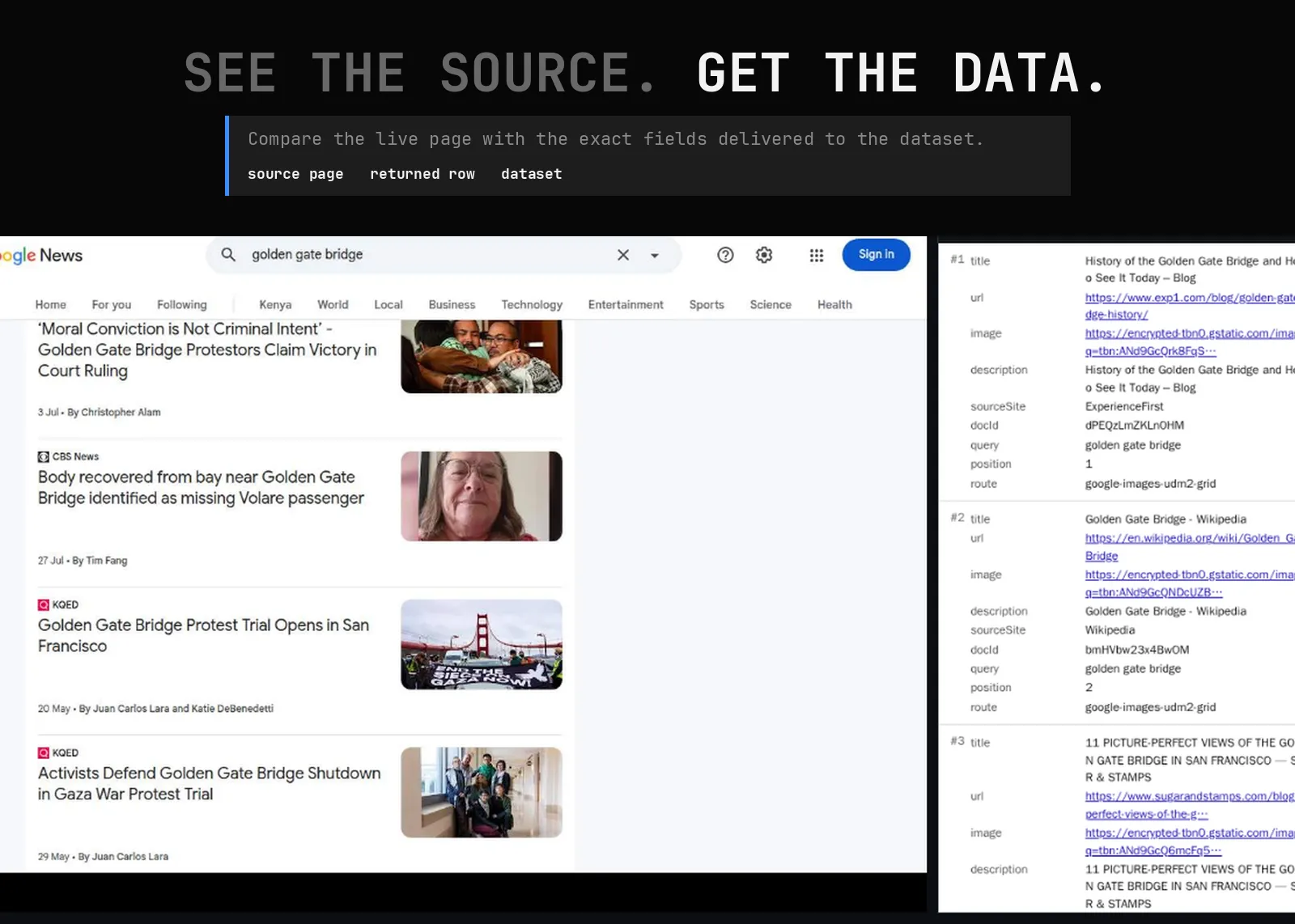The image size is (1295, 924).
Task: Open the exp1.com blog url in row #1
Action: pos(1190,306)
